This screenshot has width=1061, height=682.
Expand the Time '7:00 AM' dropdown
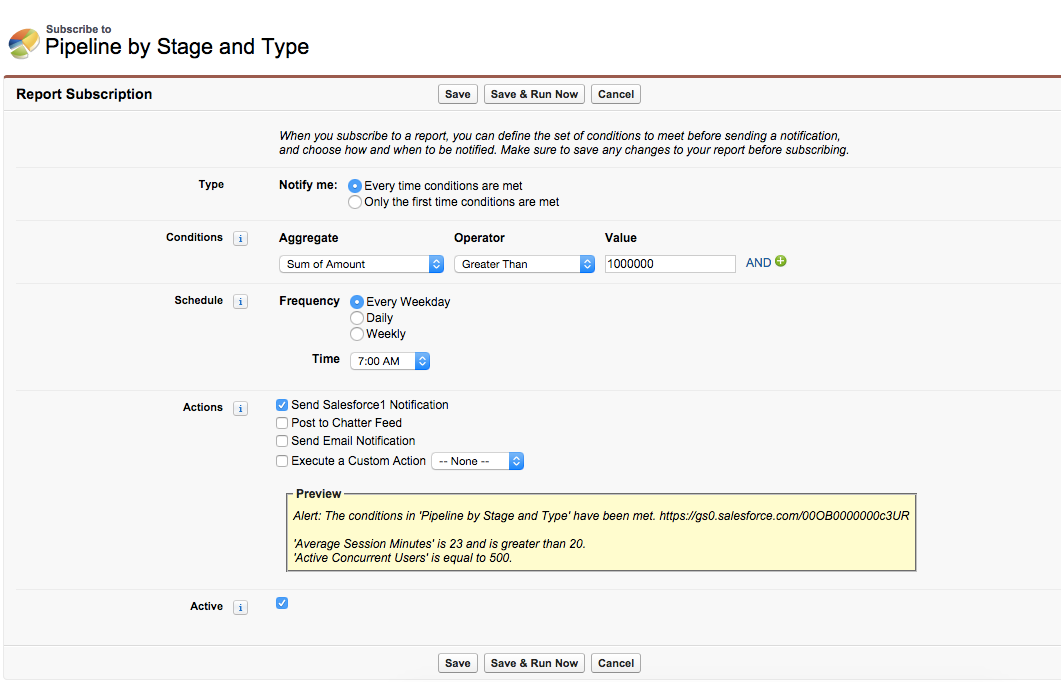389,361
